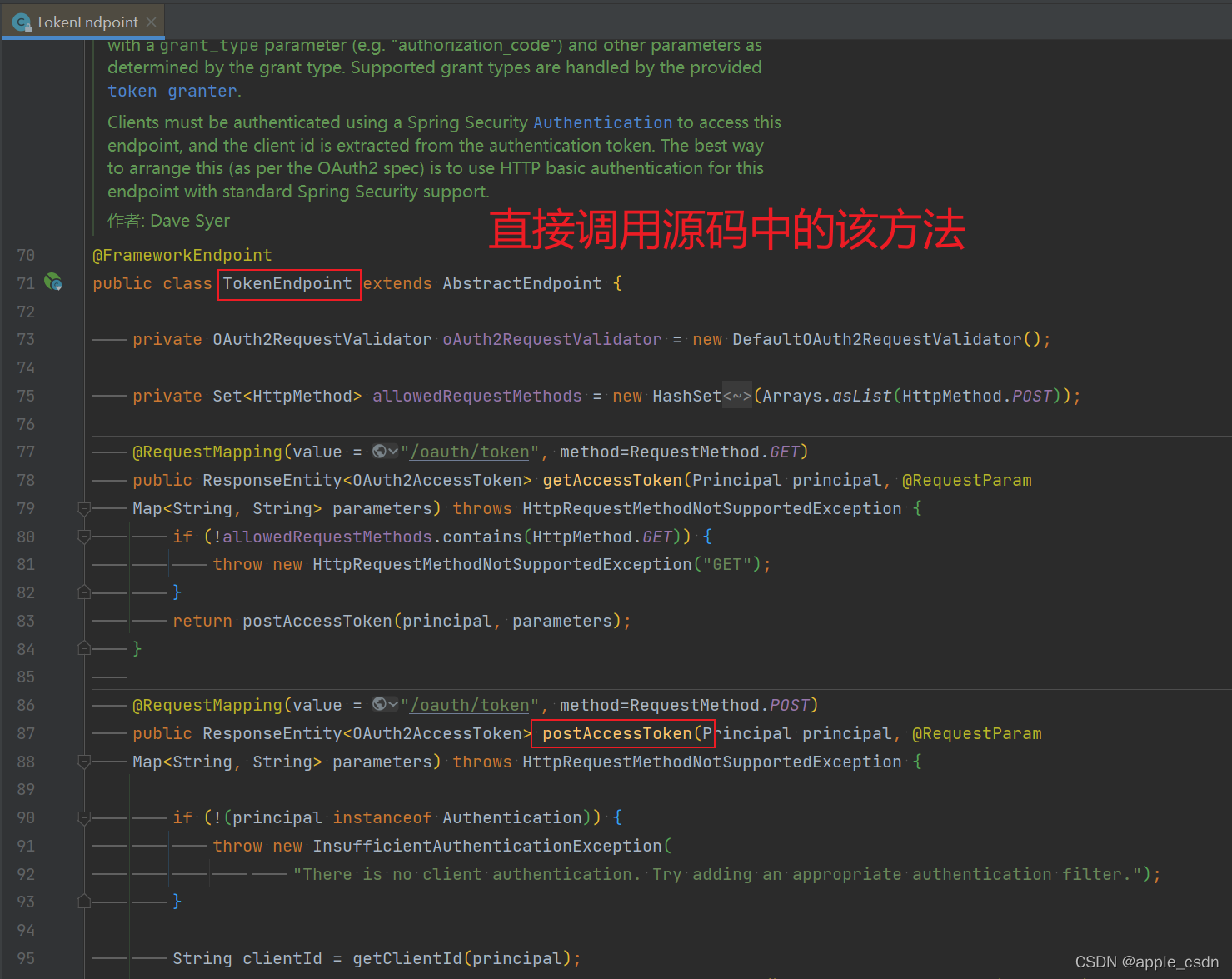Open the granter link in the Javadoc

click(202, 91)
